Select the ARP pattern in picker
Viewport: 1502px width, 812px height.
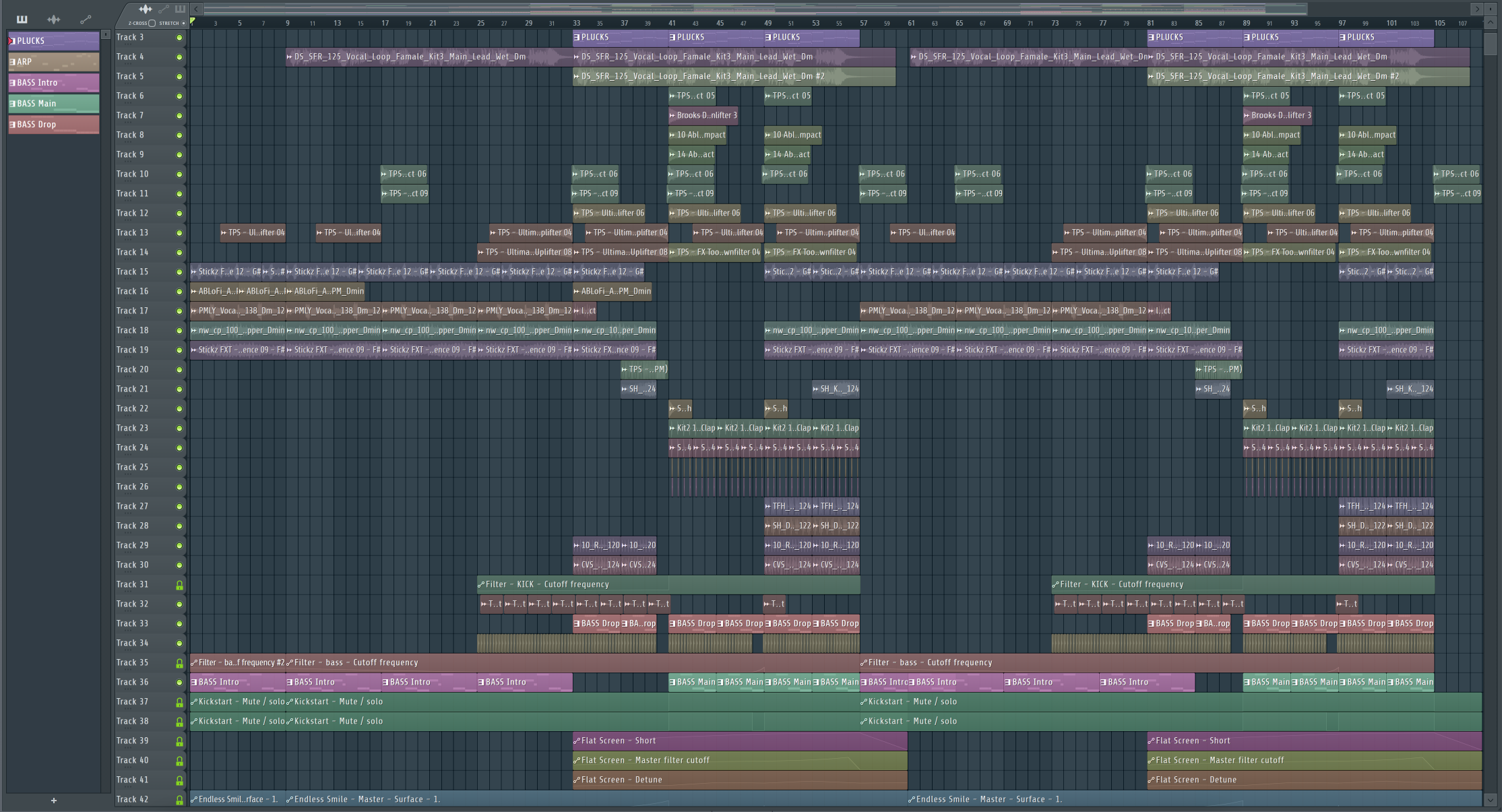tap(54, 61)
